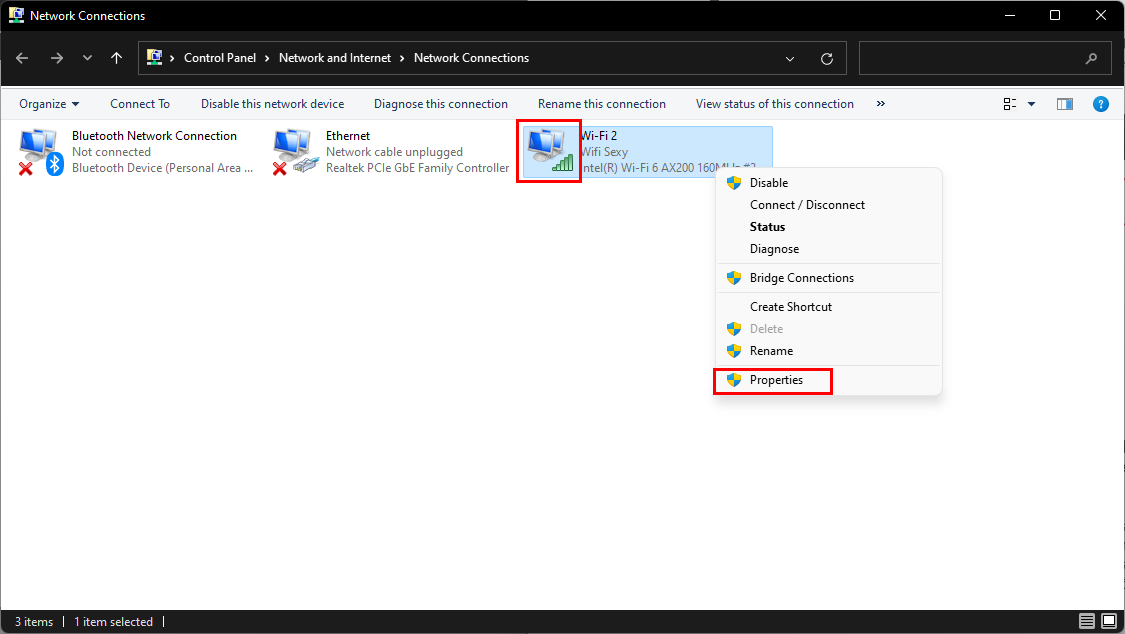Switch to large icons view in status bar
This screenshot has height=634, width=1125.
click(1109, 621)
